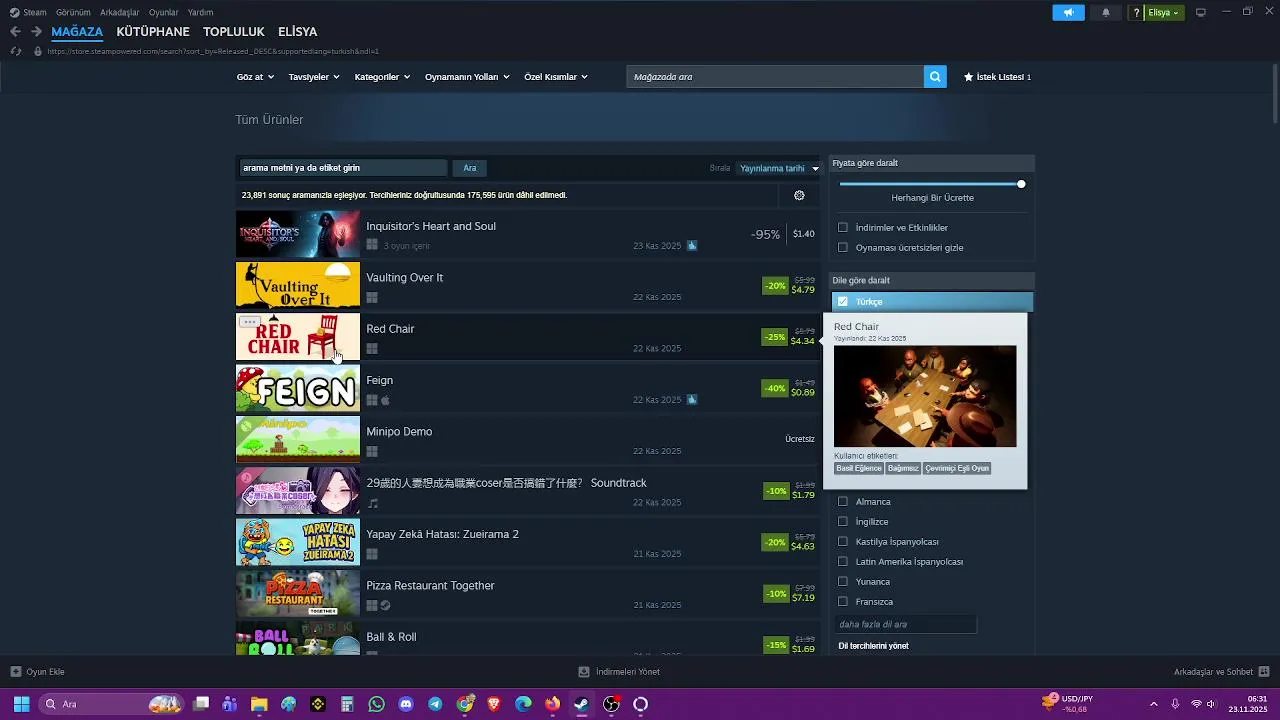Enable the İngilizce language checkbox
1280x720 pixels.
click(x=843, y=521)
